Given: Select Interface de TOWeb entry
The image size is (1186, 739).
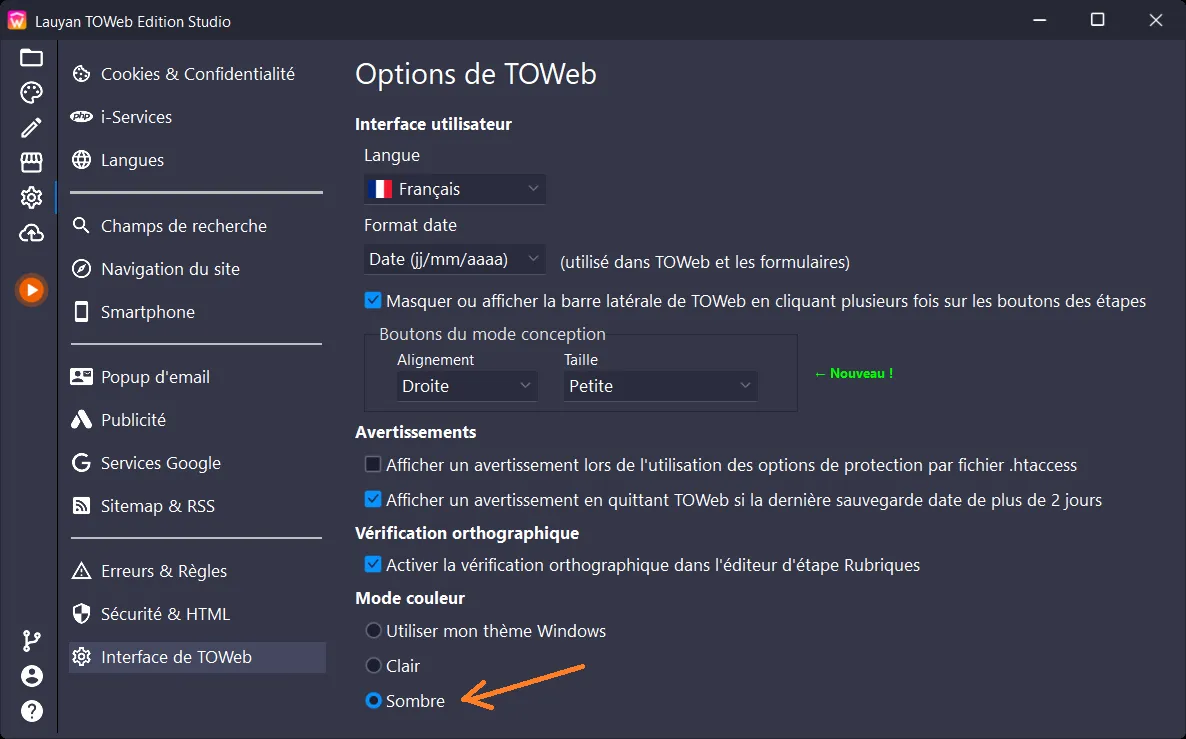Looking at the screenshot, I should pyautogui.click(x=197, y=657).
